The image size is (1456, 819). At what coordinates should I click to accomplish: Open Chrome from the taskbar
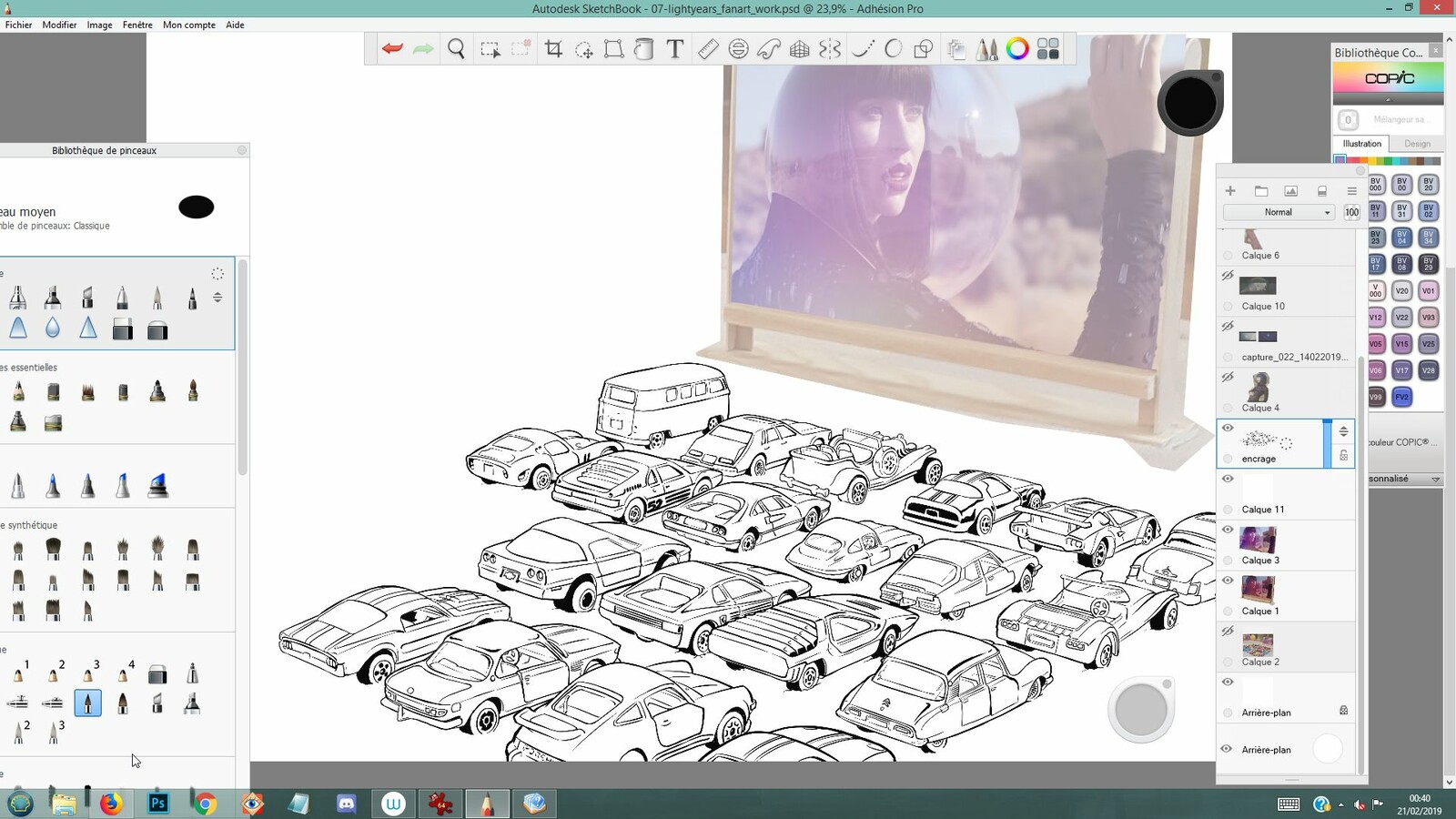point(206,804)
